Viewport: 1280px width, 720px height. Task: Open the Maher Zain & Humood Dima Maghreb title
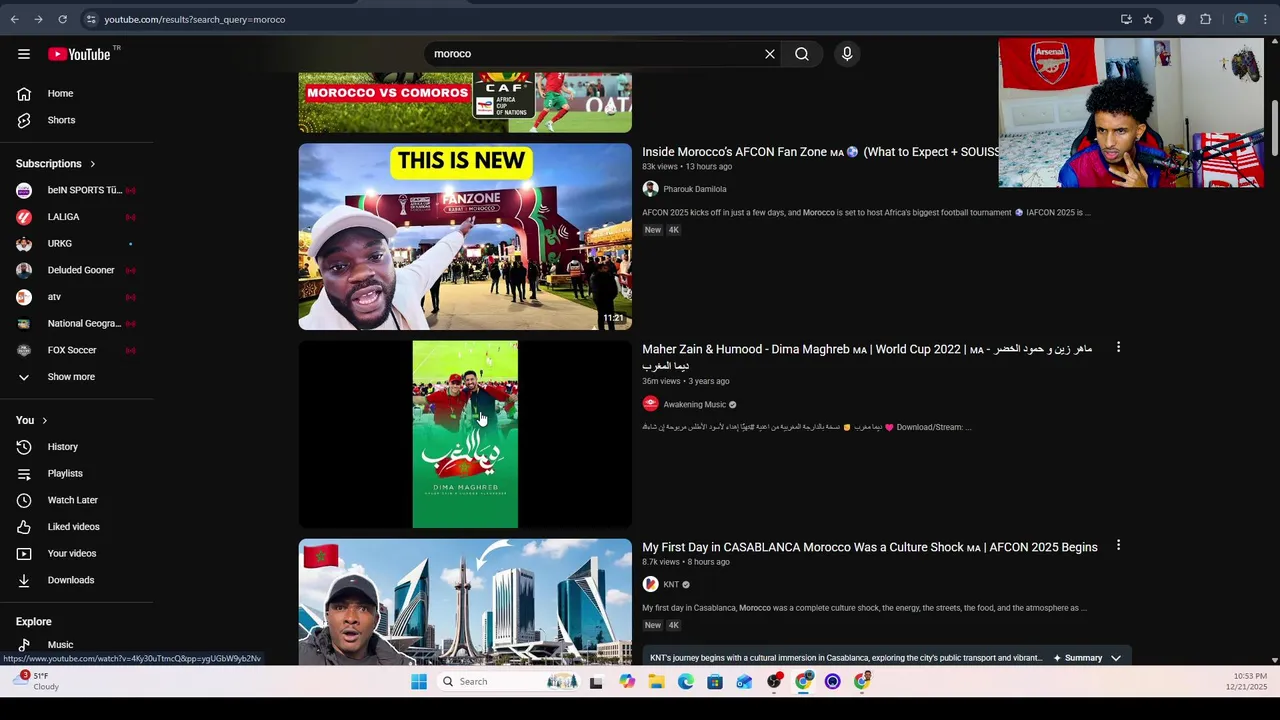tap(867, 357)
